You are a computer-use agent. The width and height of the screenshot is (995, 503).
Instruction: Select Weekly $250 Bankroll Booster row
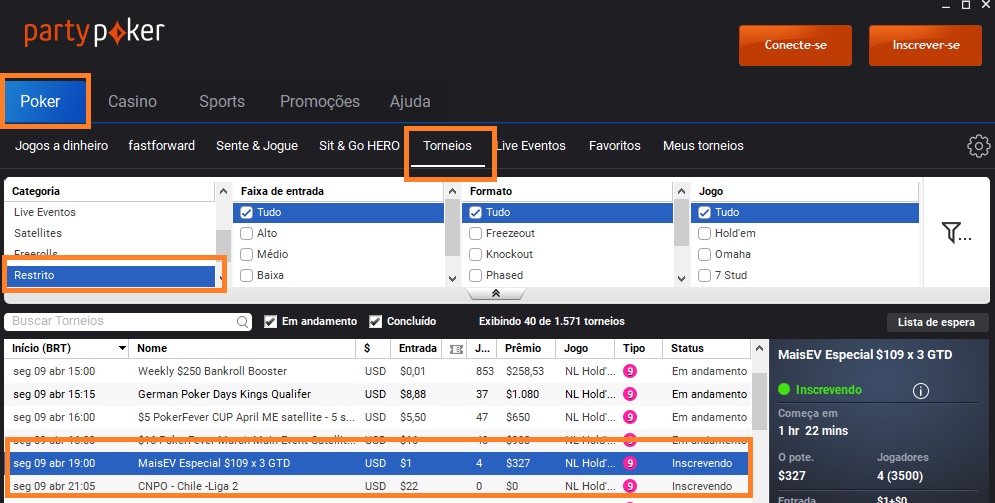tap(378, 371)
